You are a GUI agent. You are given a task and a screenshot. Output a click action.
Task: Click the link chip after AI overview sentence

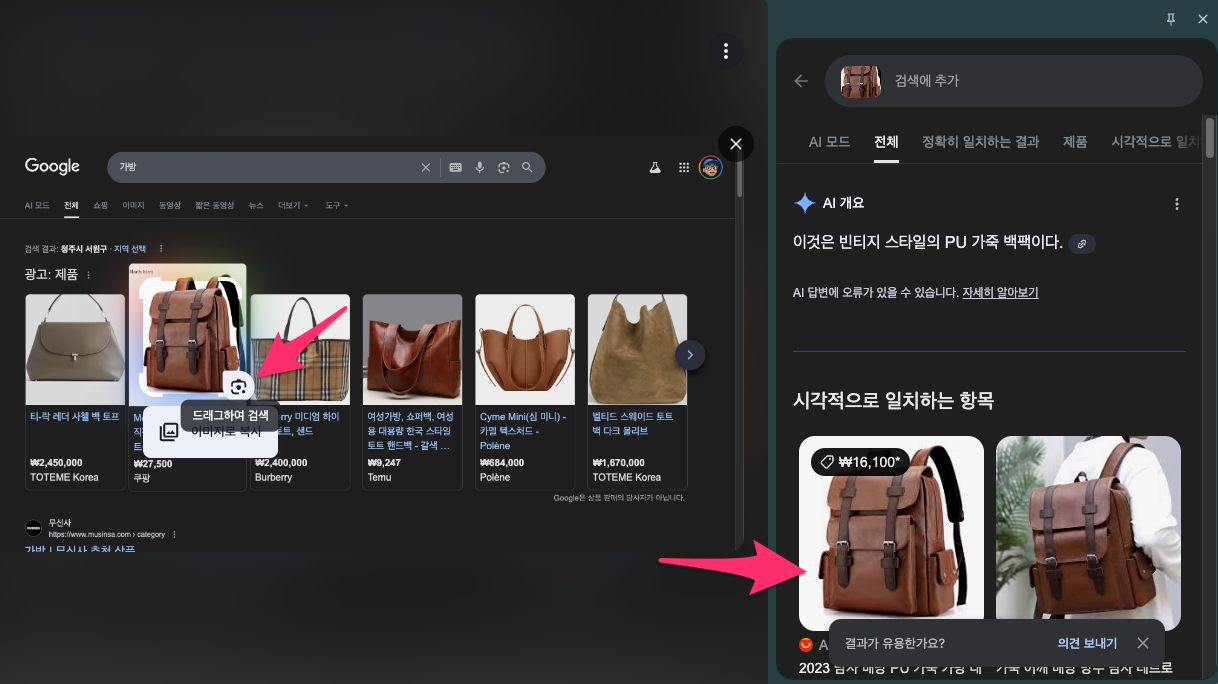point(1081,243)
